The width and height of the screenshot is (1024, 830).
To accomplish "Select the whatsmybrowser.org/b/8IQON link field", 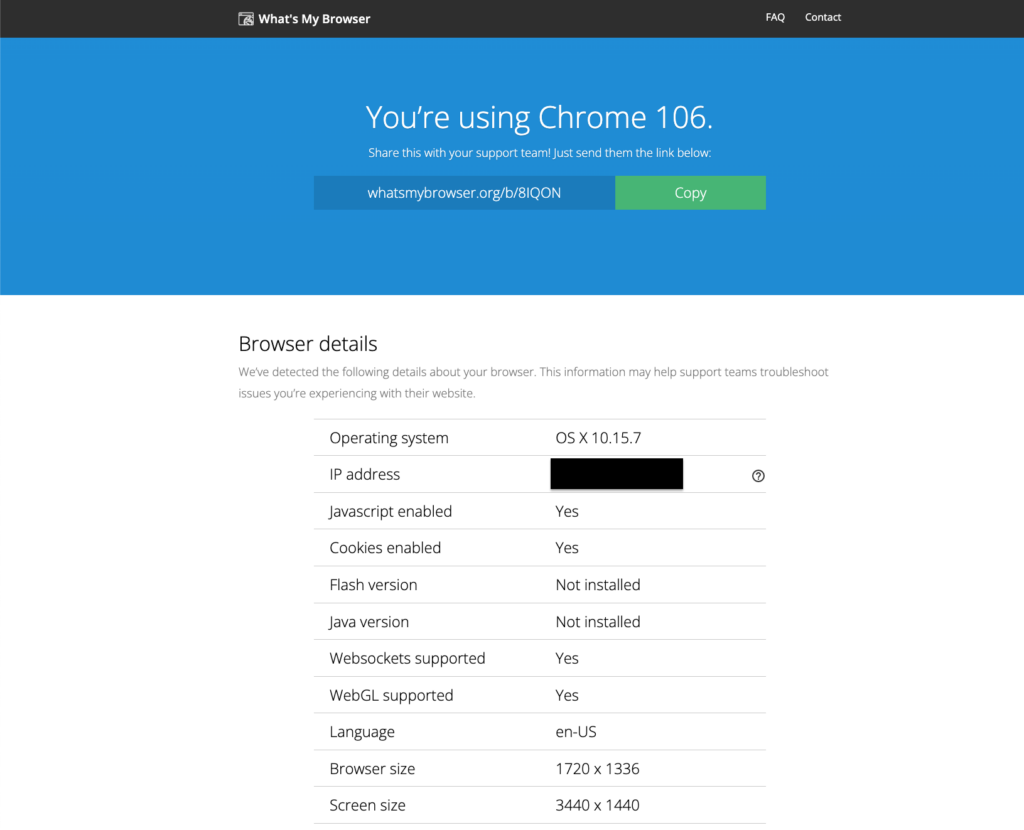I will [x=464, y=193].
